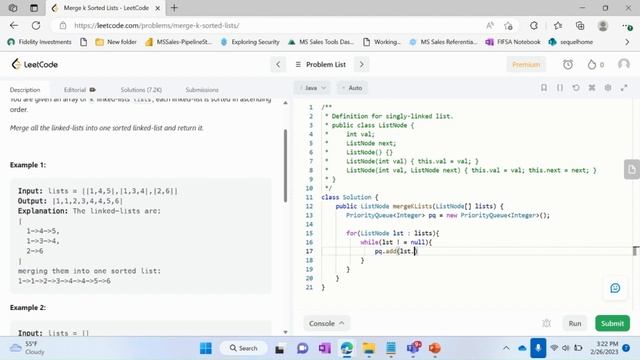Show more bookmarks chevron
Screen dimensions: 640x360
(627, 42)
